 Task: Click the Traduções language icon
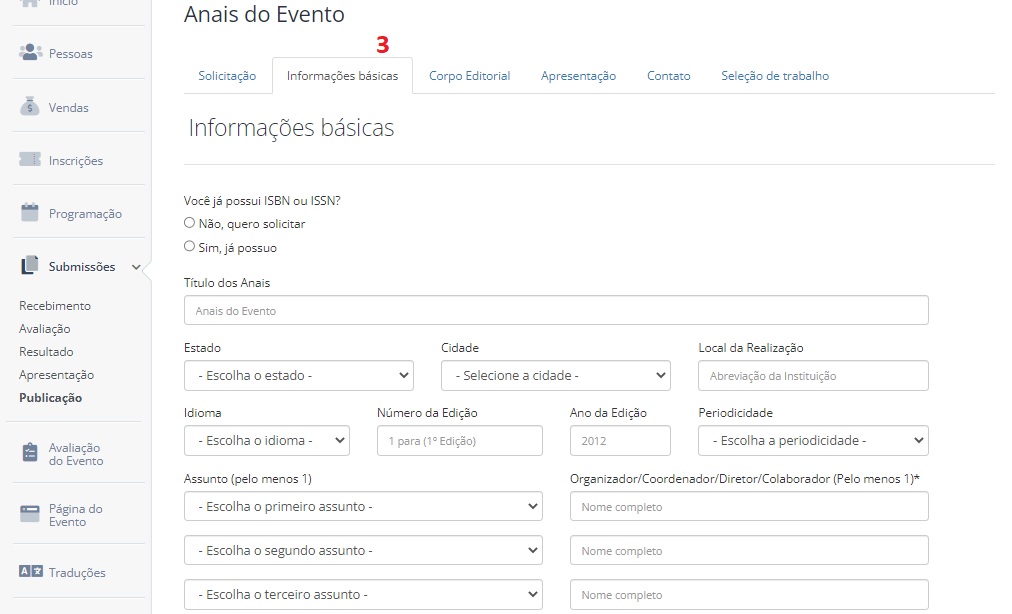[x=30, y=571]
